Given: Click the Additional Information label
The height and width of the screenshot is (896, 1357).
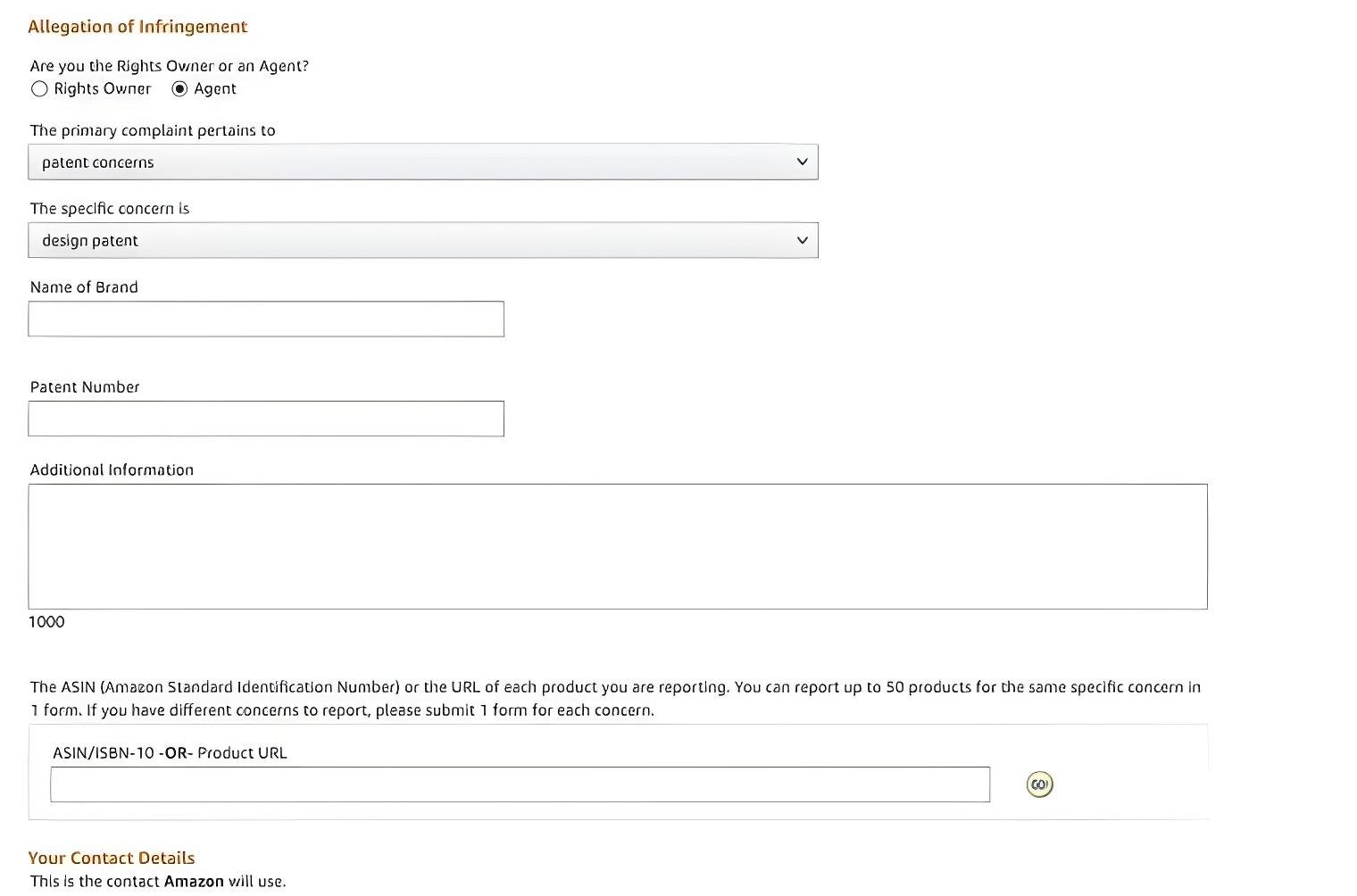Looking at the screenshot, I should [112, 470].
